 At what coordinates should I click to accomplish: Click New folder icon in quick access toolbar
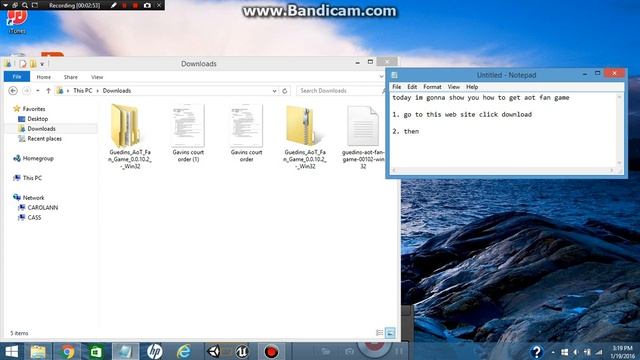33,64
